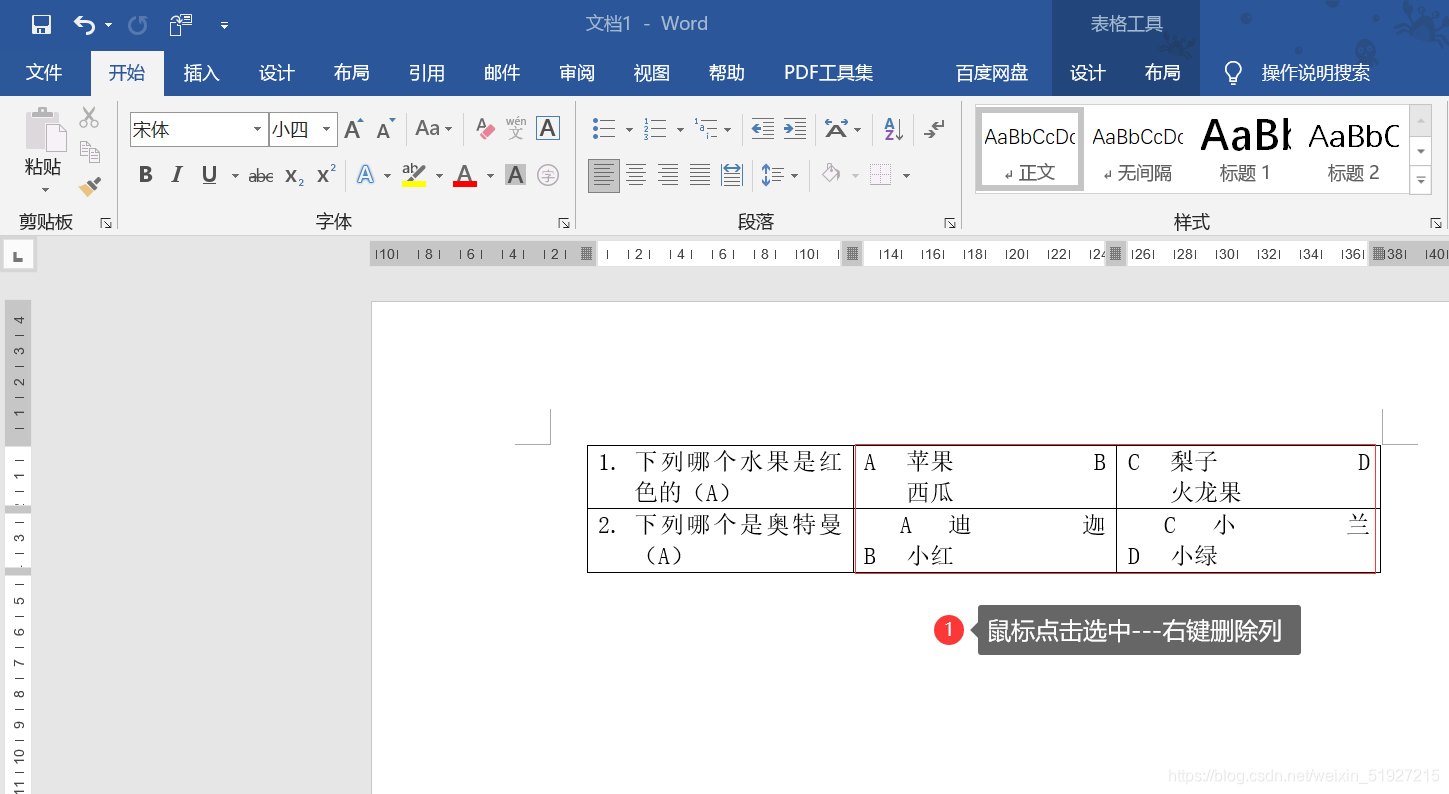The width and height of the screenshot is (1449, 794).
Task: Open the change case Aa dropdown
Action: point(433,128)
